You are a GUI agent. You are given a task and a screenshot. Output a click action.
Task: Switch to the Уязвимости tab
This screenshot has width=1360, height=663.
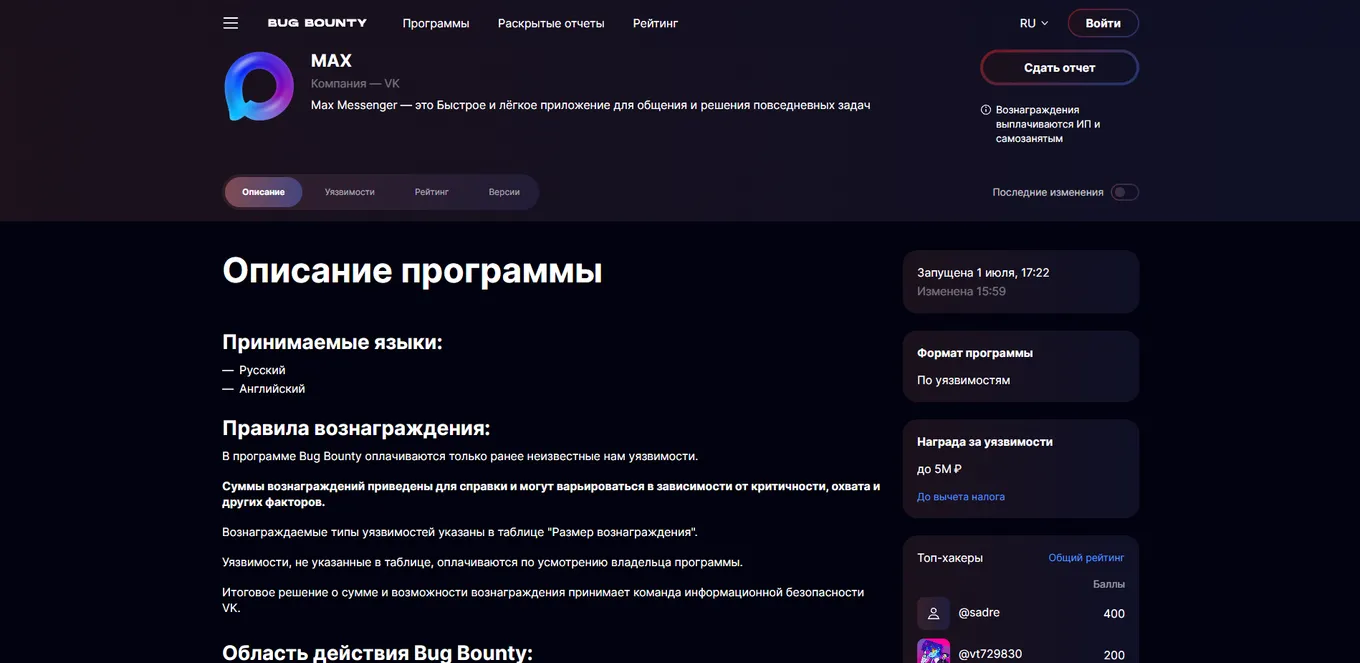(350, 192)
